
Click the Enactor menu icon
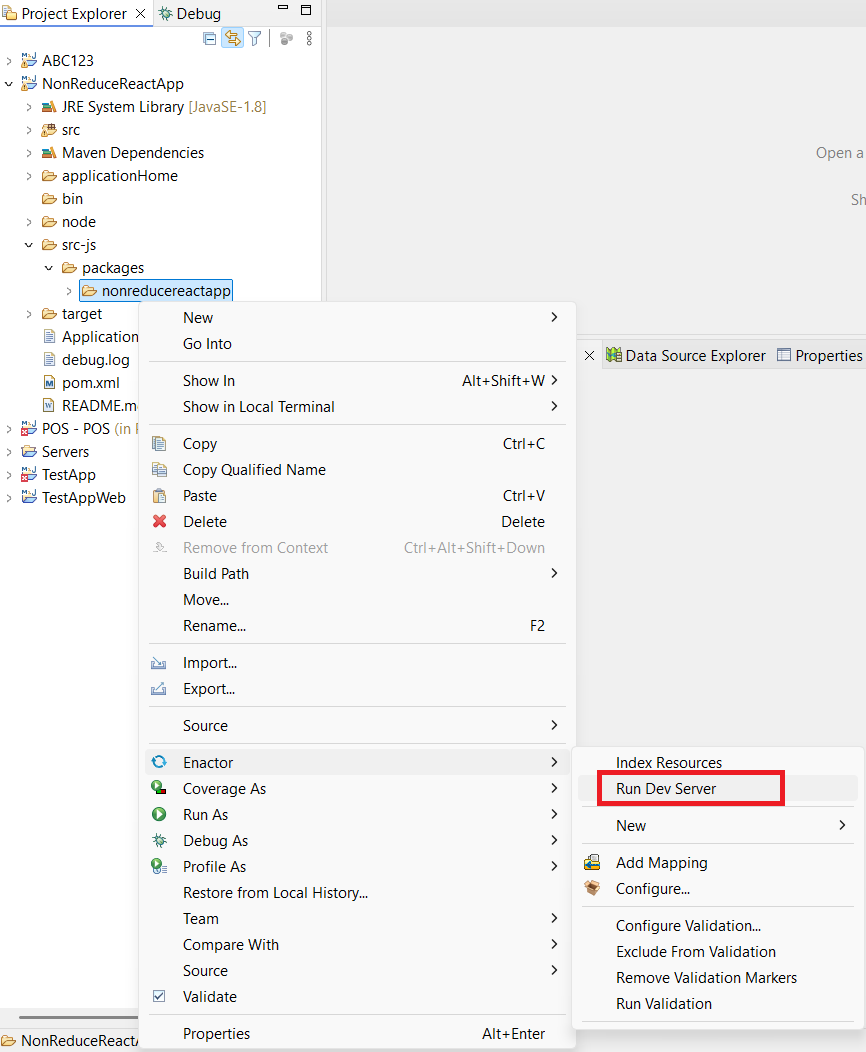[159, 762]
